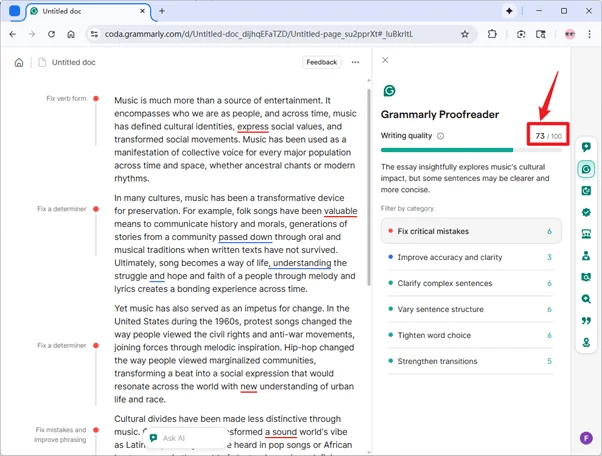Click the page icon beside Untitled doc
Viewport: 602px width, 456px height.
(x=42, y=62)
